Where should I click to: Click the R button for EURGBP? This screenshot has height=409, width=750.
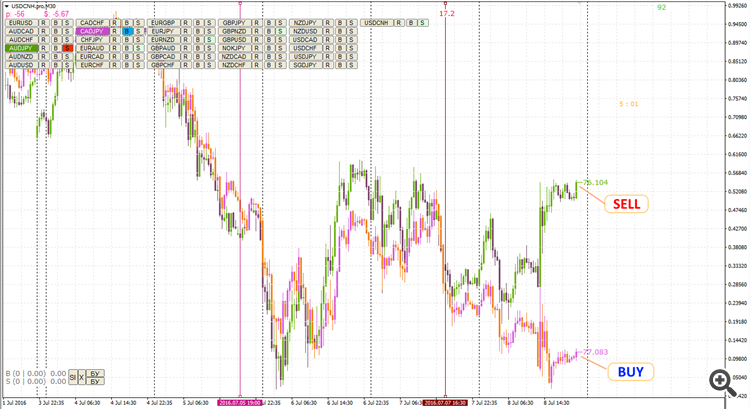187,23
